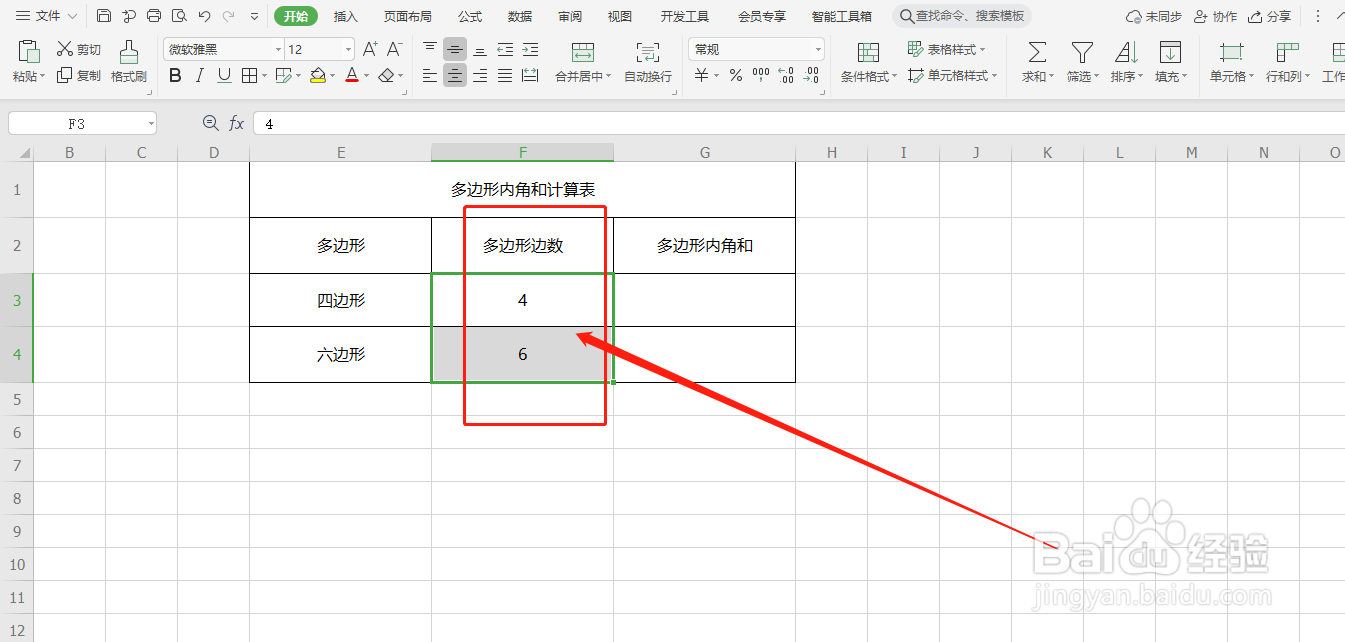1345x642 pixels.
Task: Toggle underline formatting
Action: pos(222,75)
